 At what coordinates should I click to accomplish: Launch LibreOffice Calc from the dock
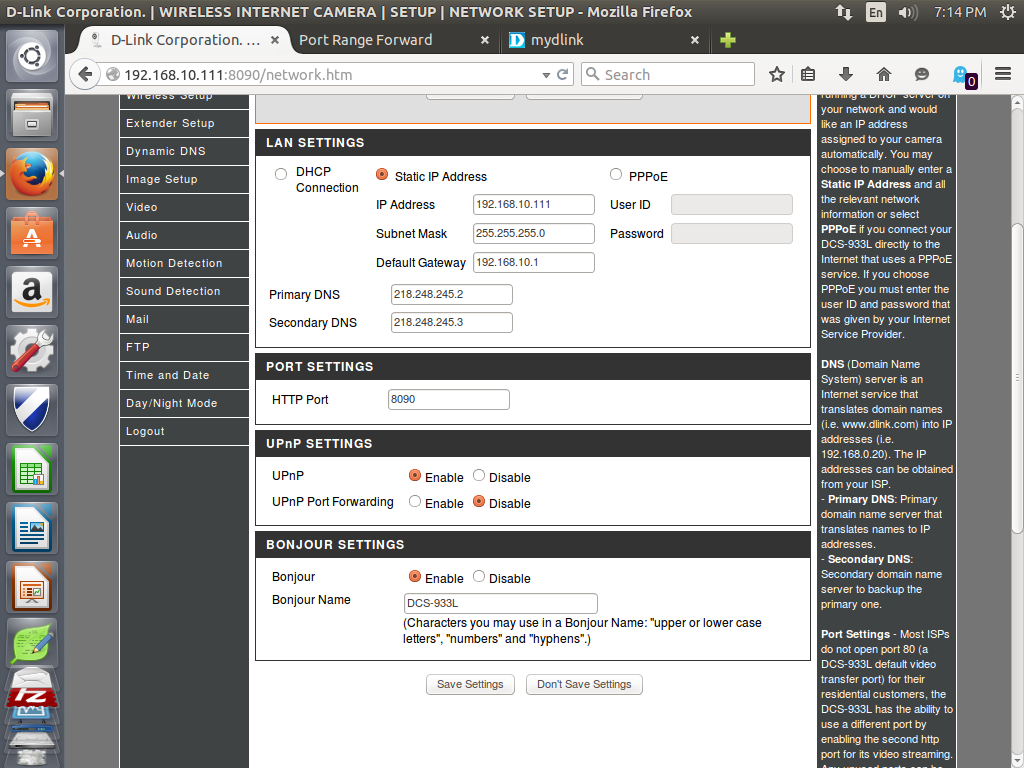[x=31, y=469]
